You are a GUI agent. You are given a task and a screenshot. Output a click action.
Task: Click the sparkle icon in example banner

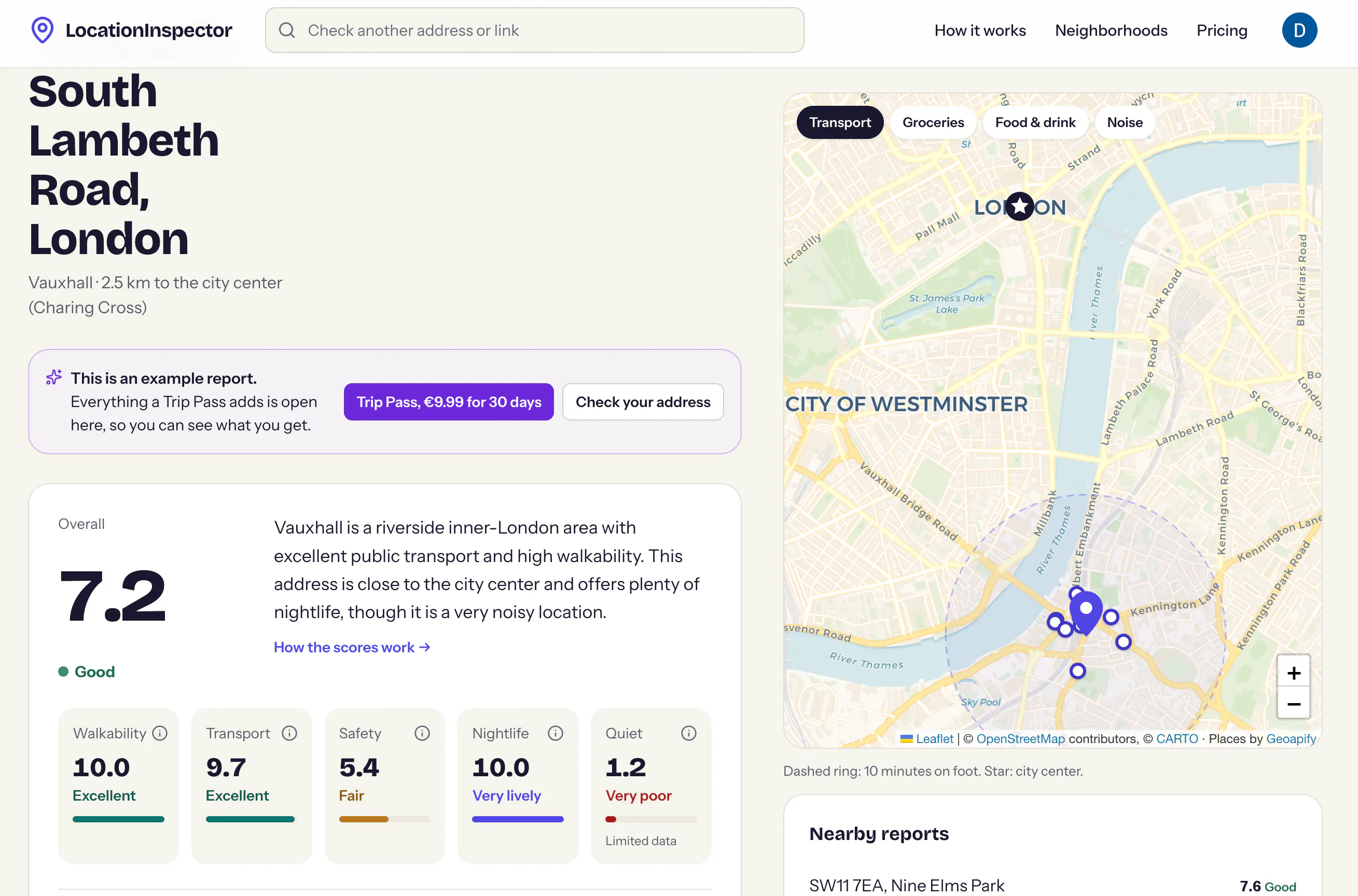coord(54,377)
